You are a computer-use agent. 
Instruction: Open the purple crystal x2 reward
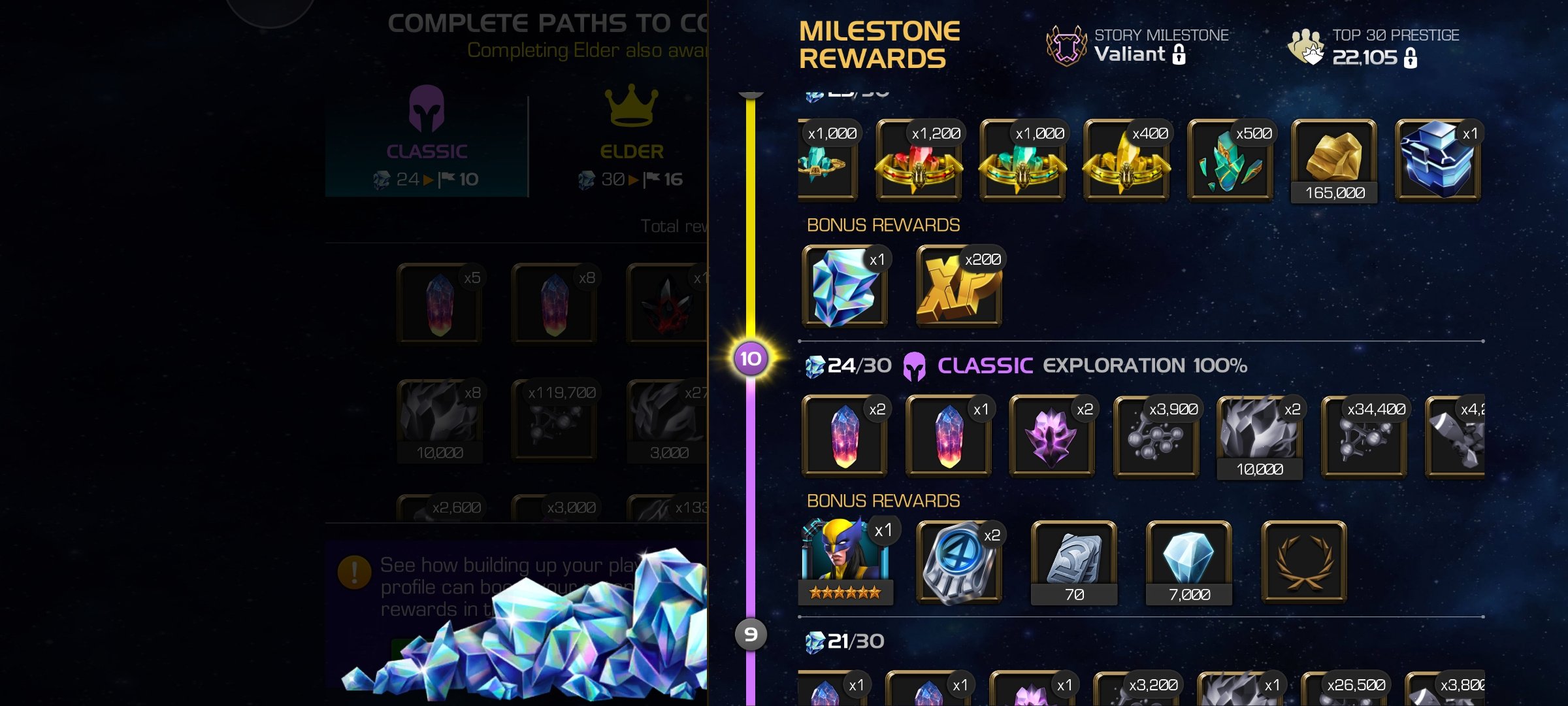(x=1052, y=437)
